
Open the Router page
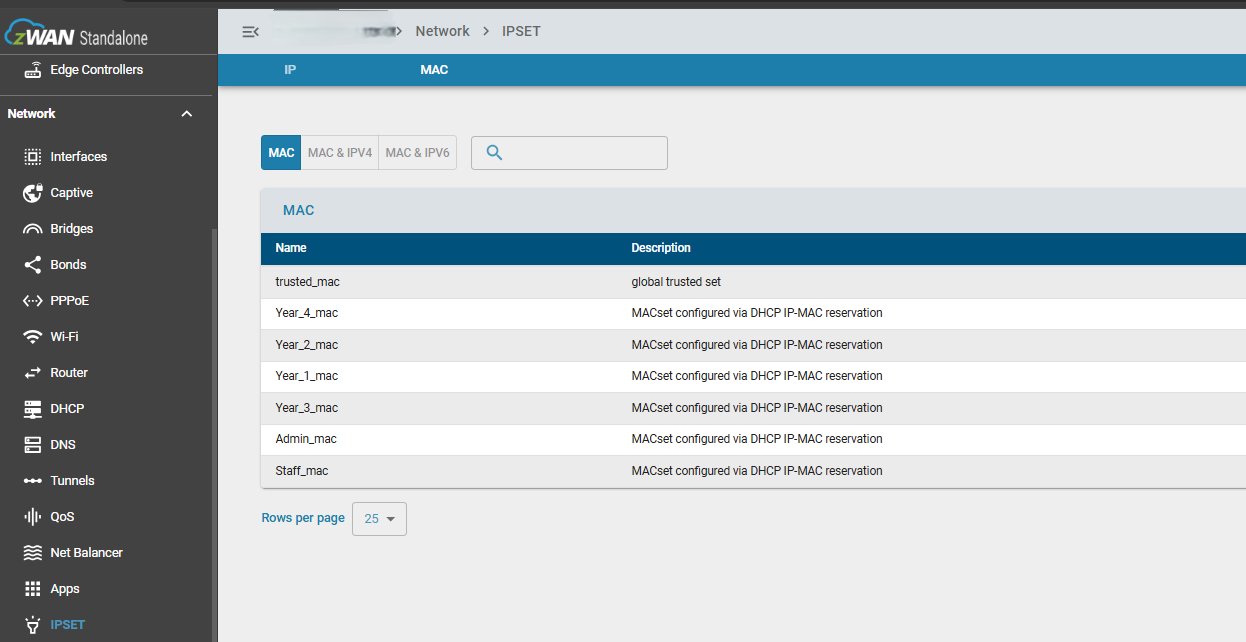(70, 373)
